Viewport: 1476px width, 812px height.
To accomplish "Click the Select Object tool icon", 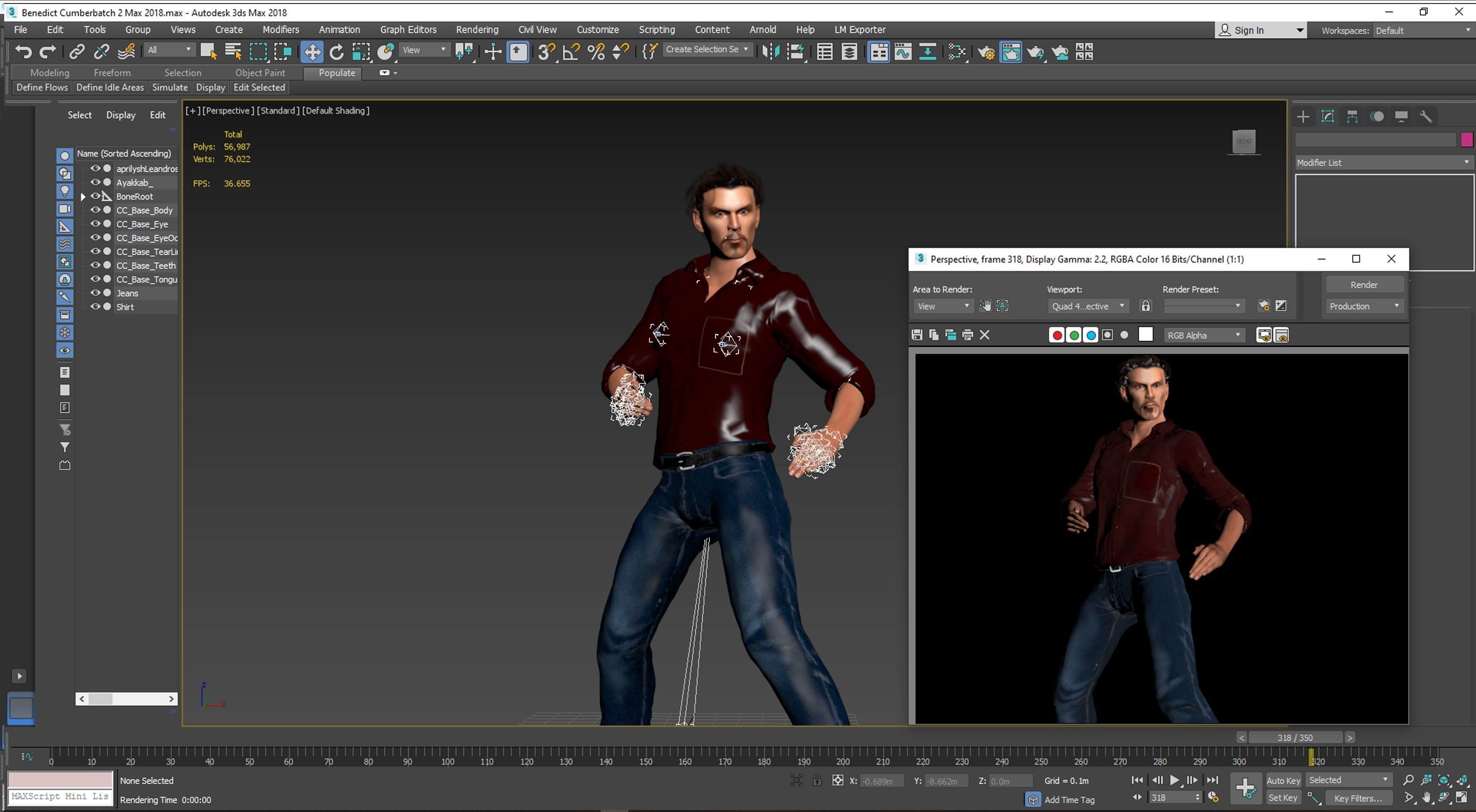I will point(208,52).
